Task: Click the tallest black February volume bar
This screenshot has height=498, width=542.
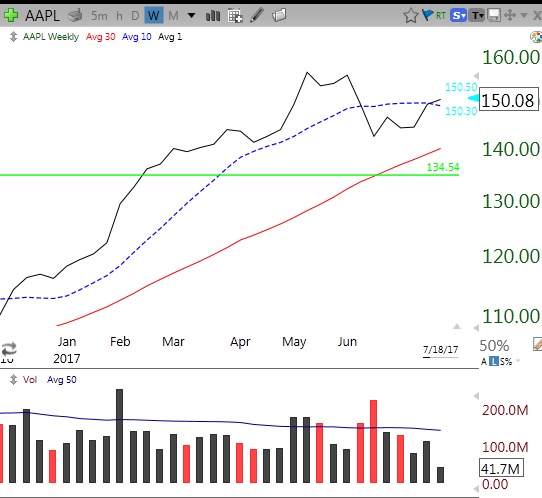Action: point(120,436)
